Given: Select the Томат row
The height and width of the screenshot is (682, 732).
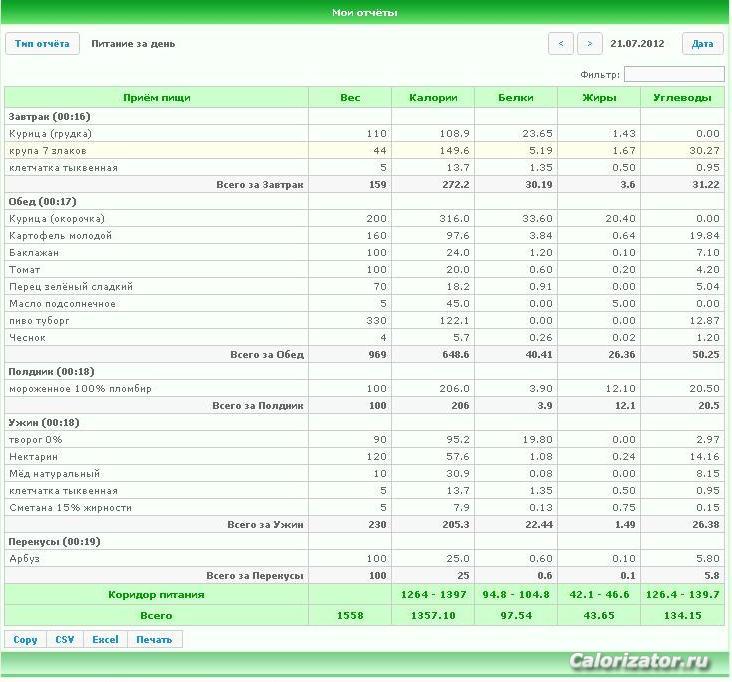Looking at the screenshot, I should 365,269.
